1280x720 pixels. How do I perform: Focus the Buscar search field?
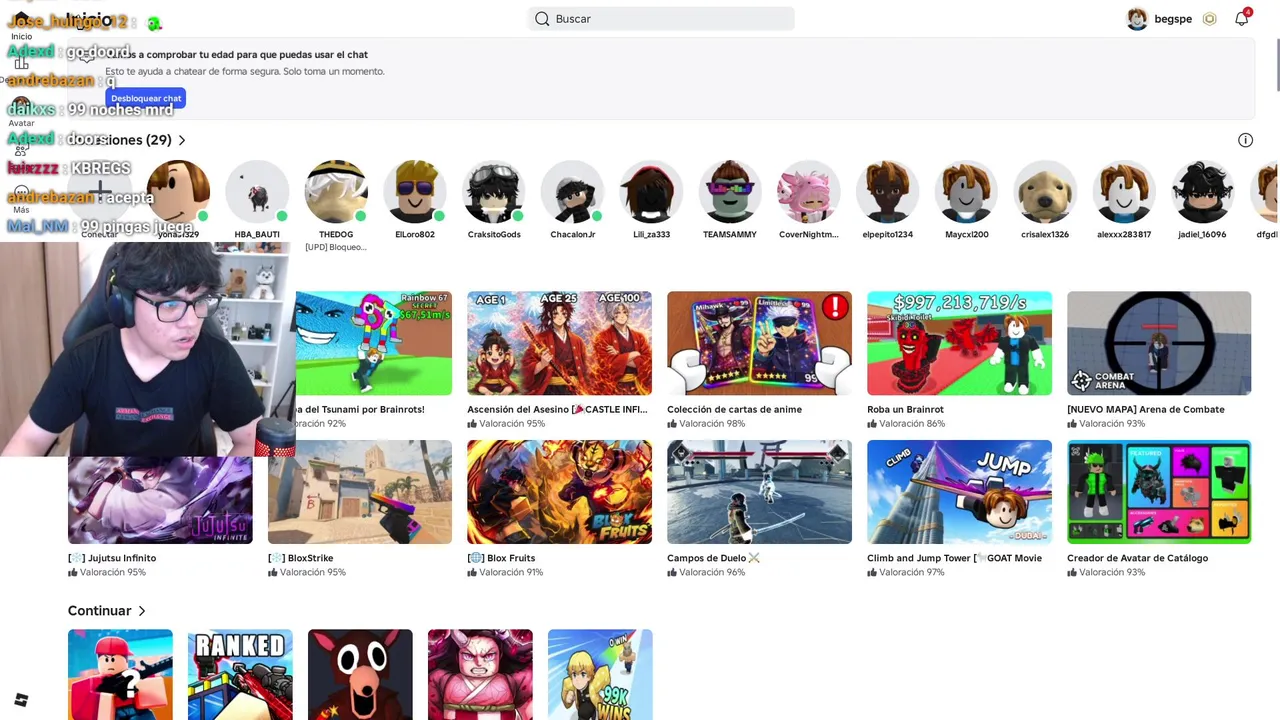pyautogui.click(x=661, y=19)
